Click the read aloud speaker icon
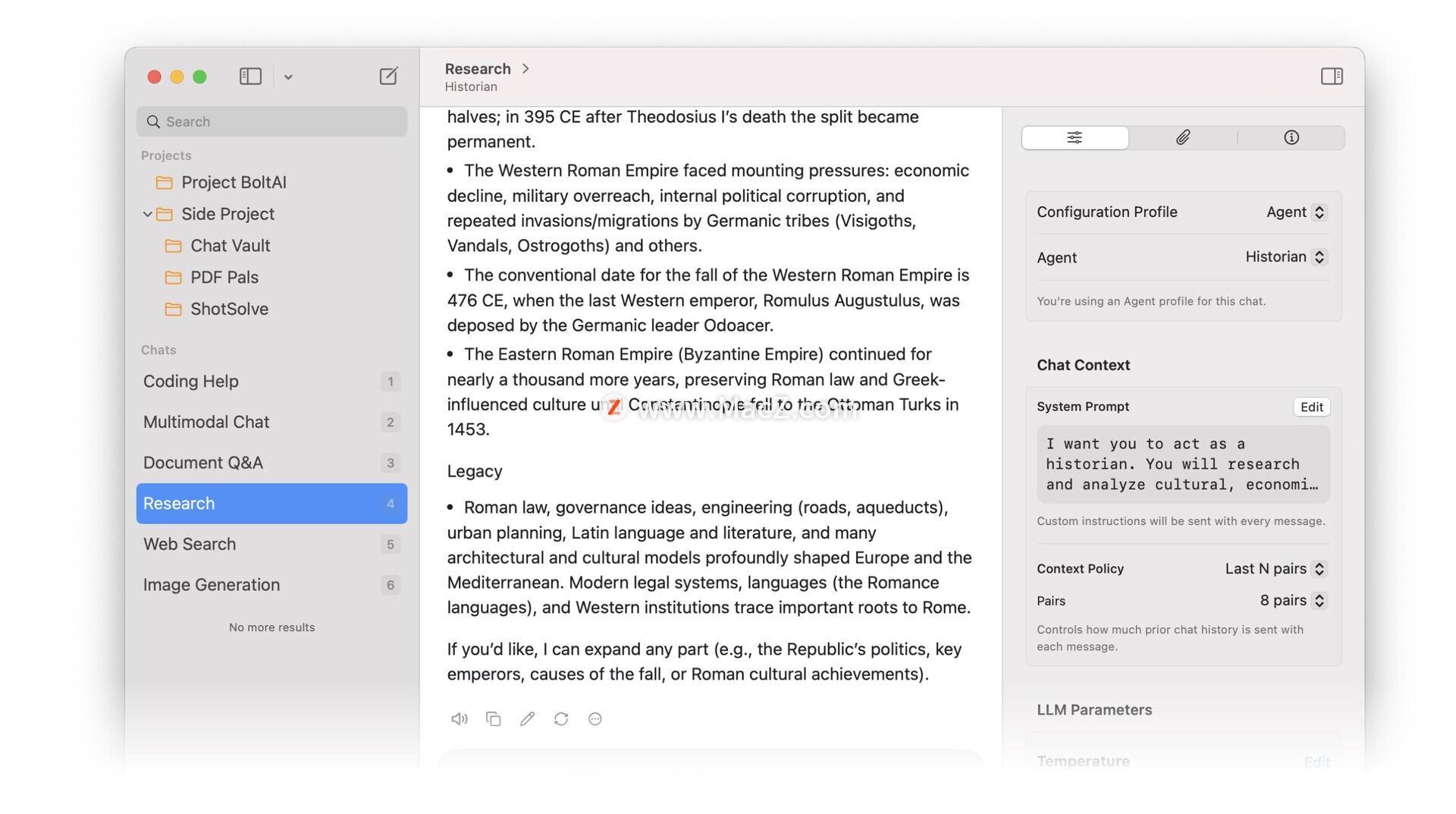1456x814 pixels. coord(459,718)
